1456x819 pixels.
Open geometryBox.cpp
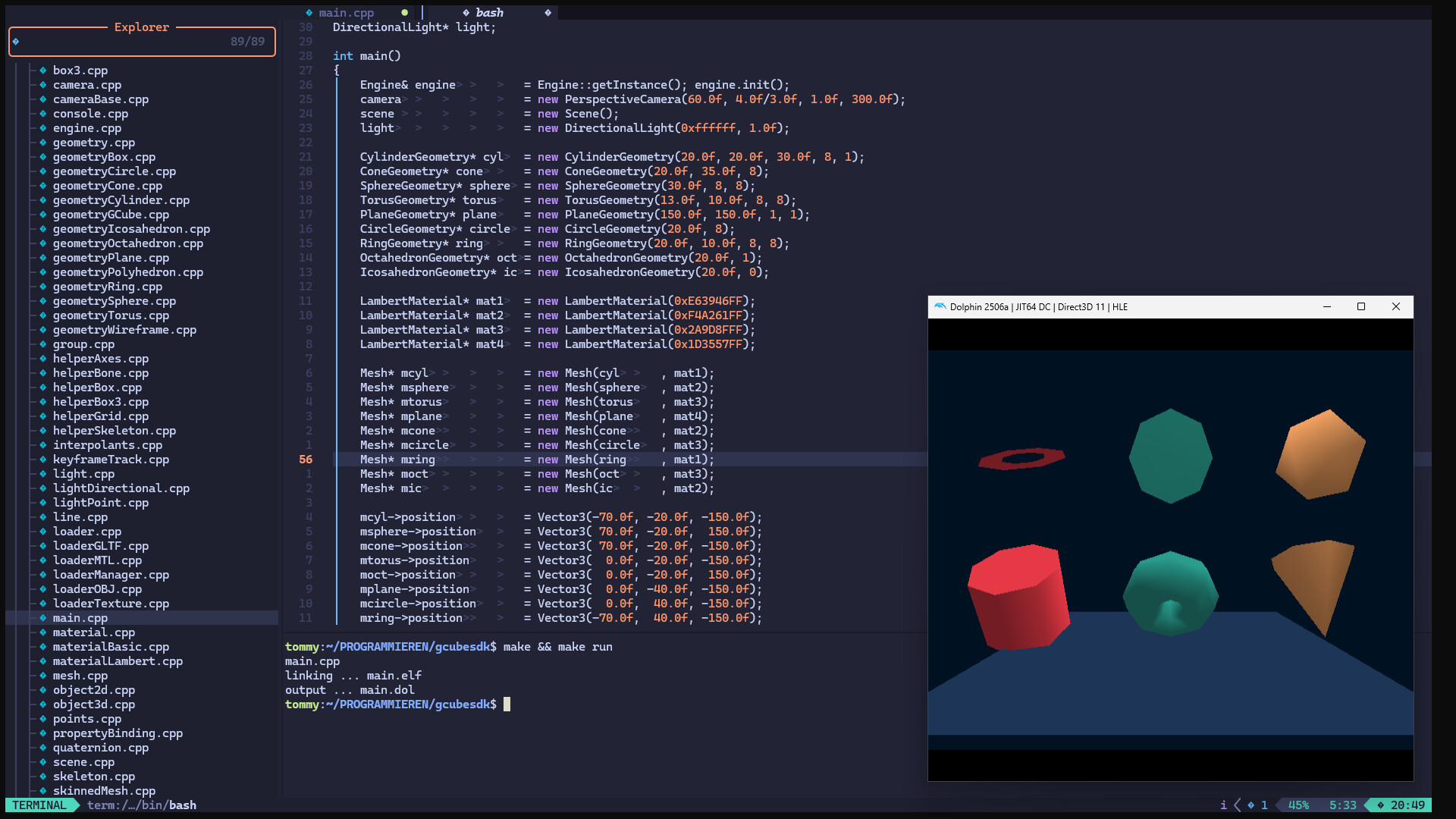click(104, 157)
